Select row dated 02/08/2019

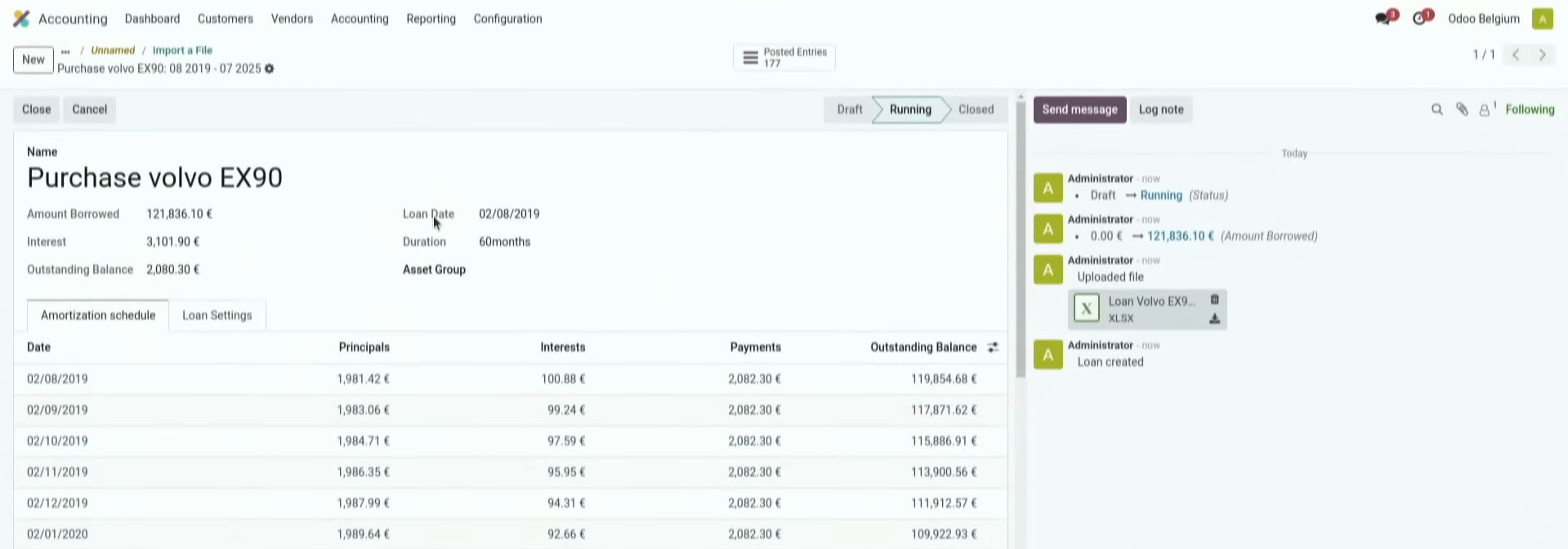click(x=510, y=379)
